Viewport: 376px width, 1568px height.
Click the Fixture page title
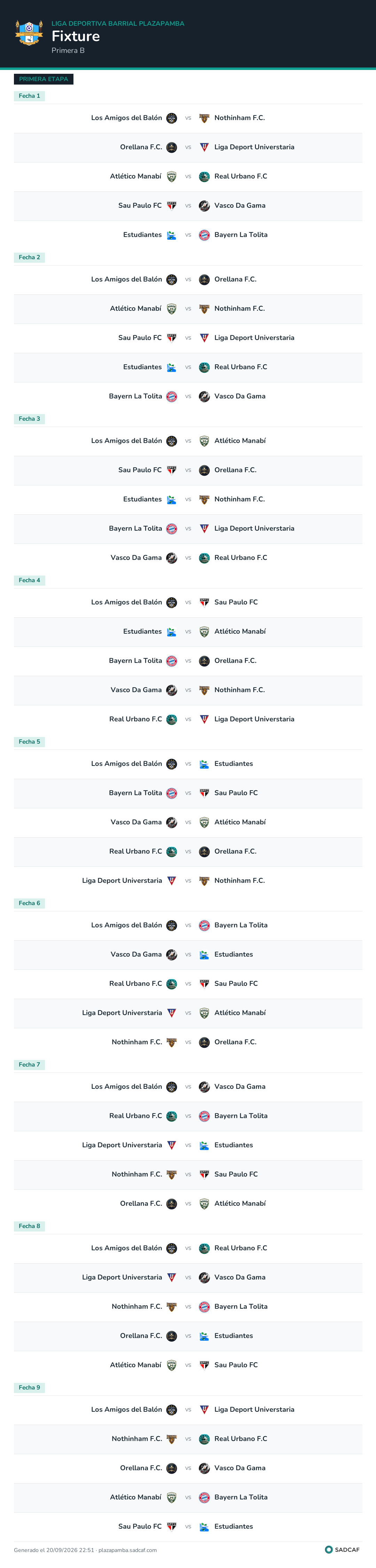click(x=76, y=37)
